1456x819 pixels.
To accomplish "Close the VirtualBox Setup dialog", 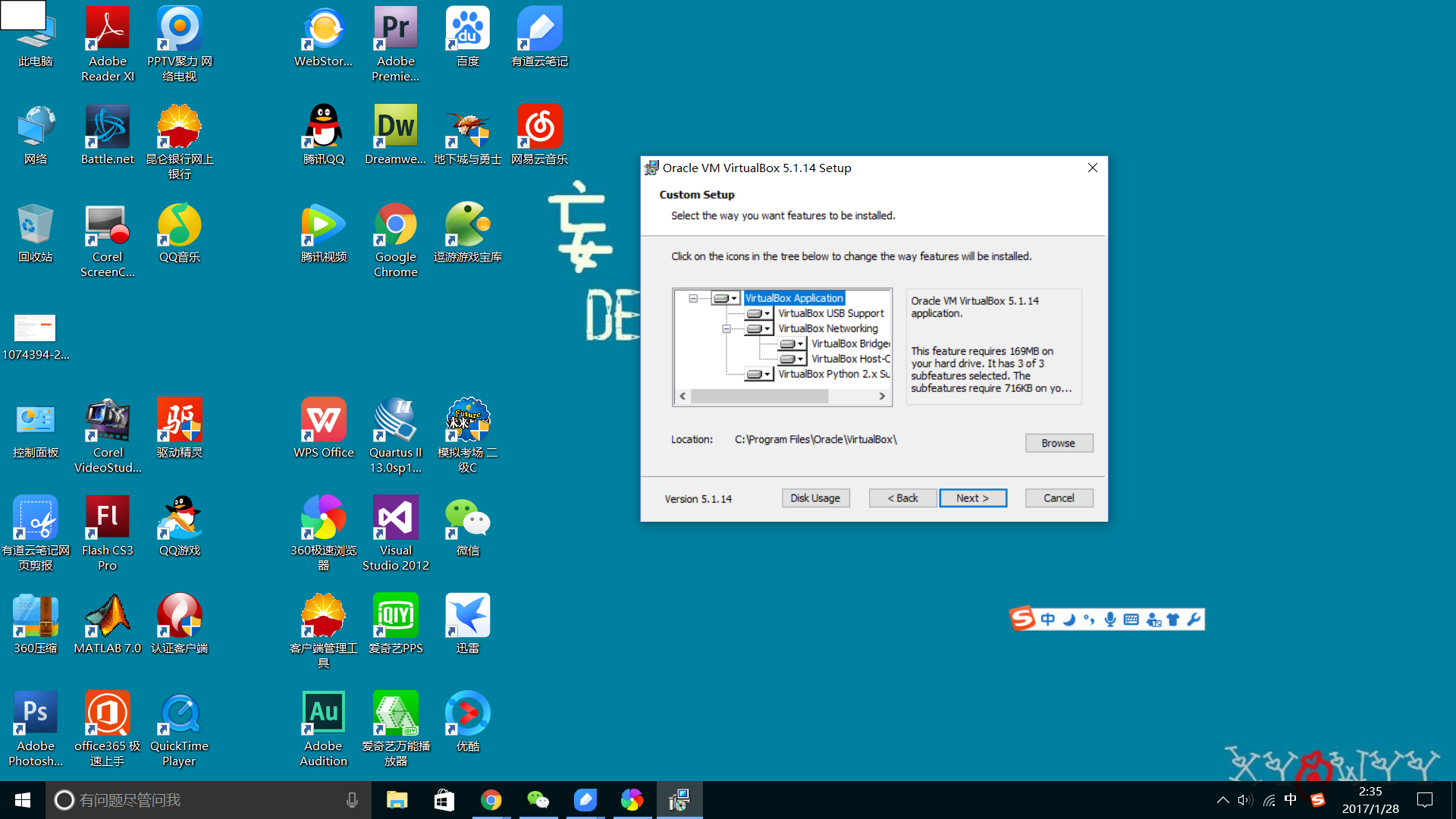I will coord(1092,168).
